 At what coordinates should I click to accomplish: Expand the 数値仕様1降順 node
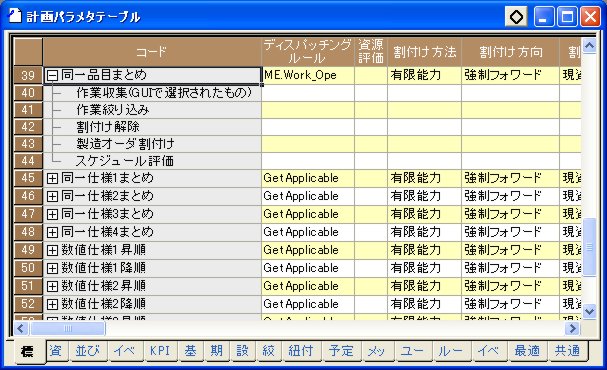52,268
